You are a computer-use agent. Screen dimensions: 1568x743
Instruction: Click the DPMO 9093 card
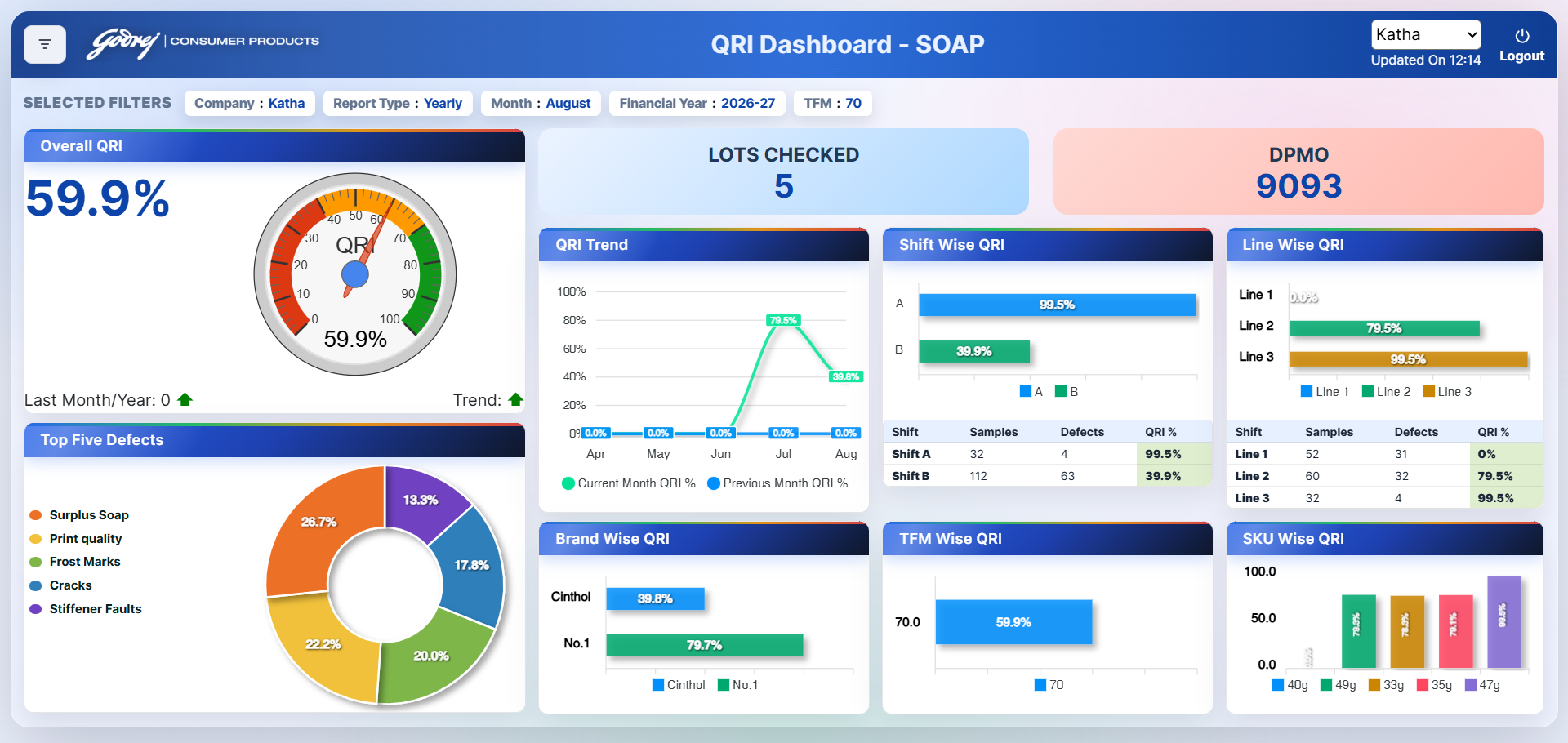point(1298,171)
